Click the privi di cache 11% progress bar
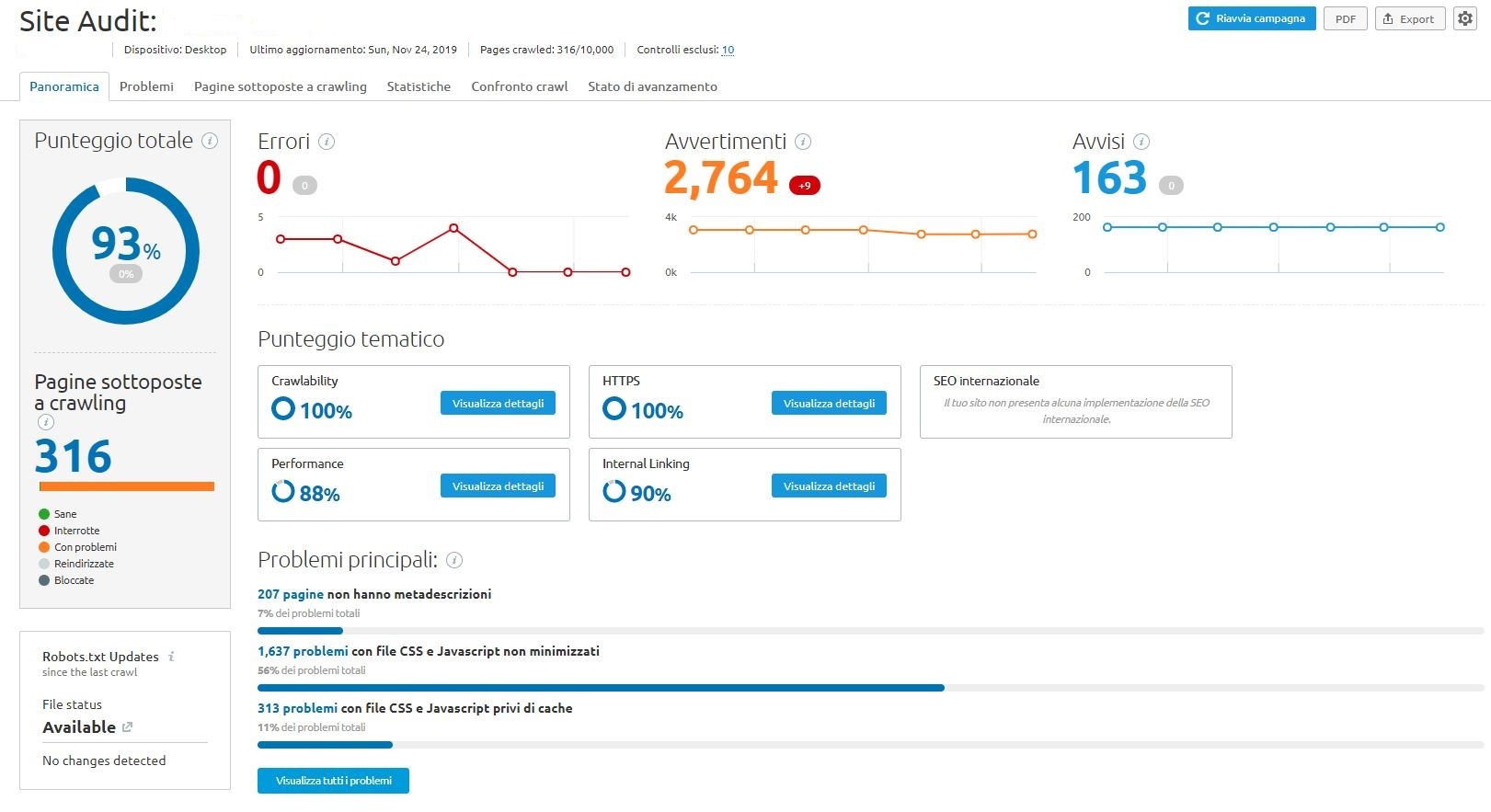 coord(870,745)
